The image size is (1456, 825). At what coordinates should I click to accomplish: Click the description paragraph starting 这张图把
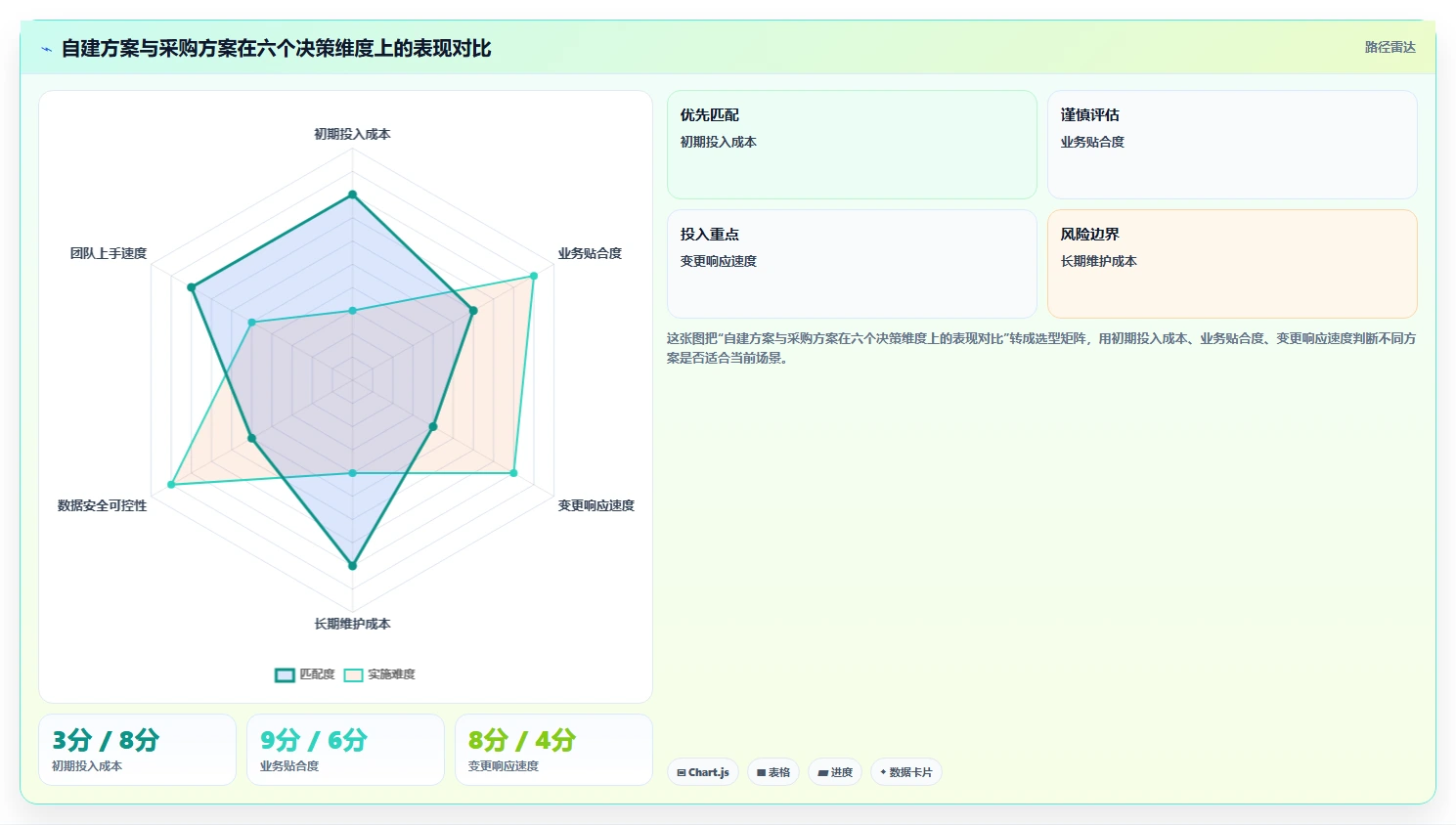[1041, 348]
